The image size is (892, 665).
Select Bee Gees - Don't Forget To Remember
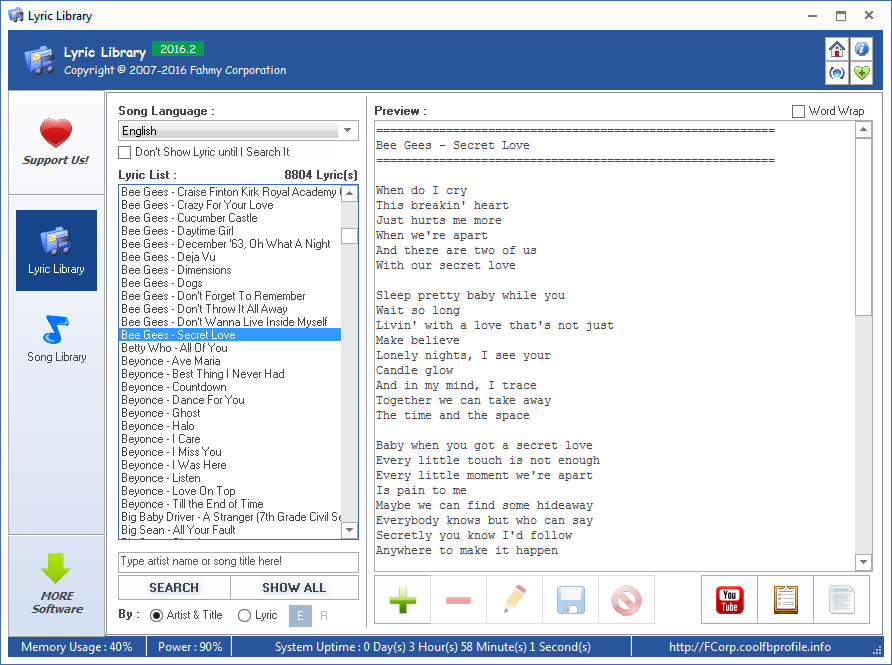[x=230, y=296]
